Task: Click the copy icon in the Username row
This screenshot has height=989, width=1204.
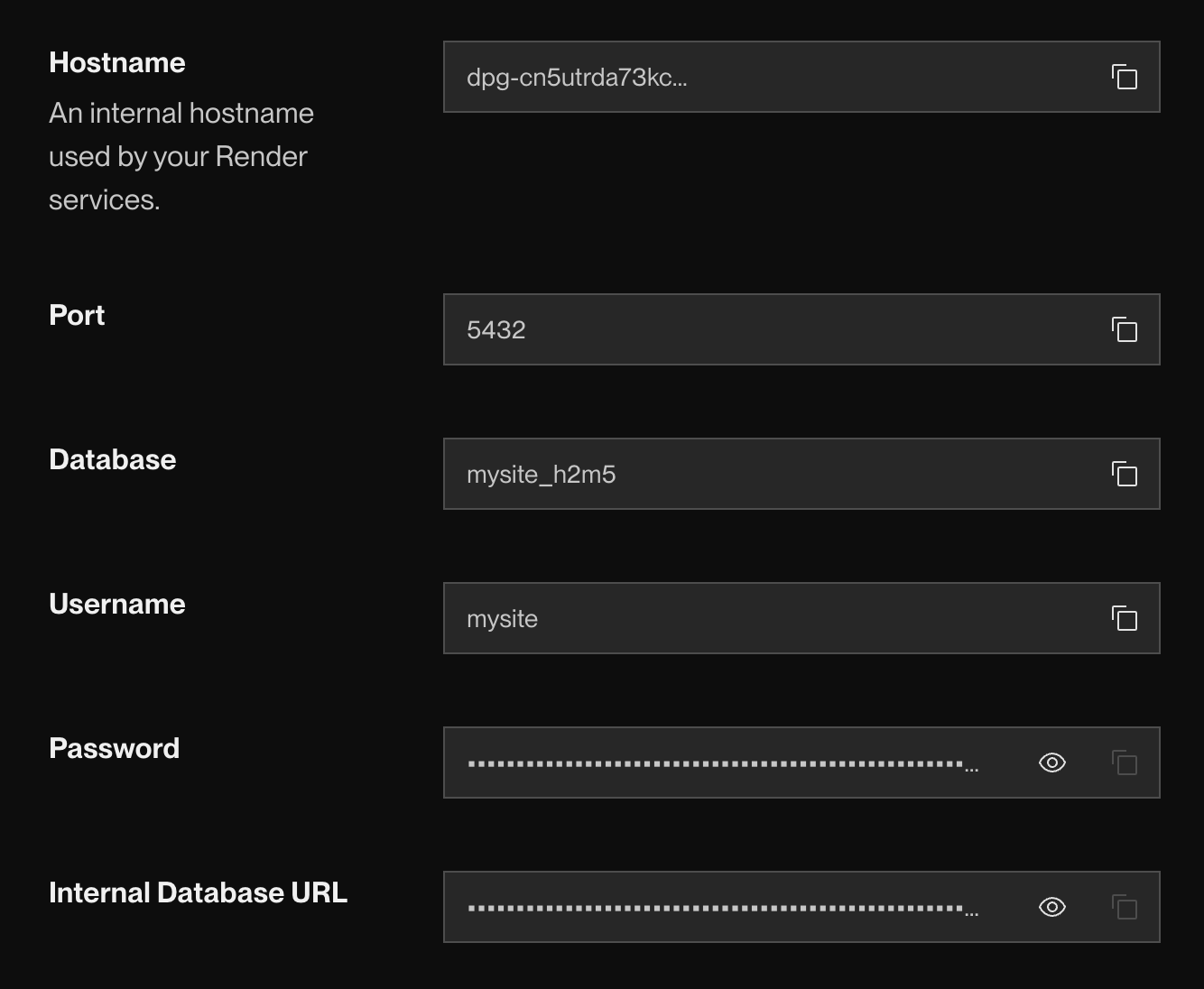Action: pos(1125,618)
